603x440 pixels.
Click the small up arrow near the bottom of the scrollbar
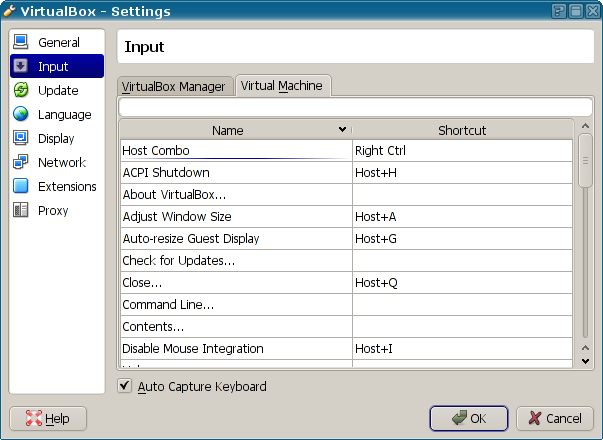[585, 348]
